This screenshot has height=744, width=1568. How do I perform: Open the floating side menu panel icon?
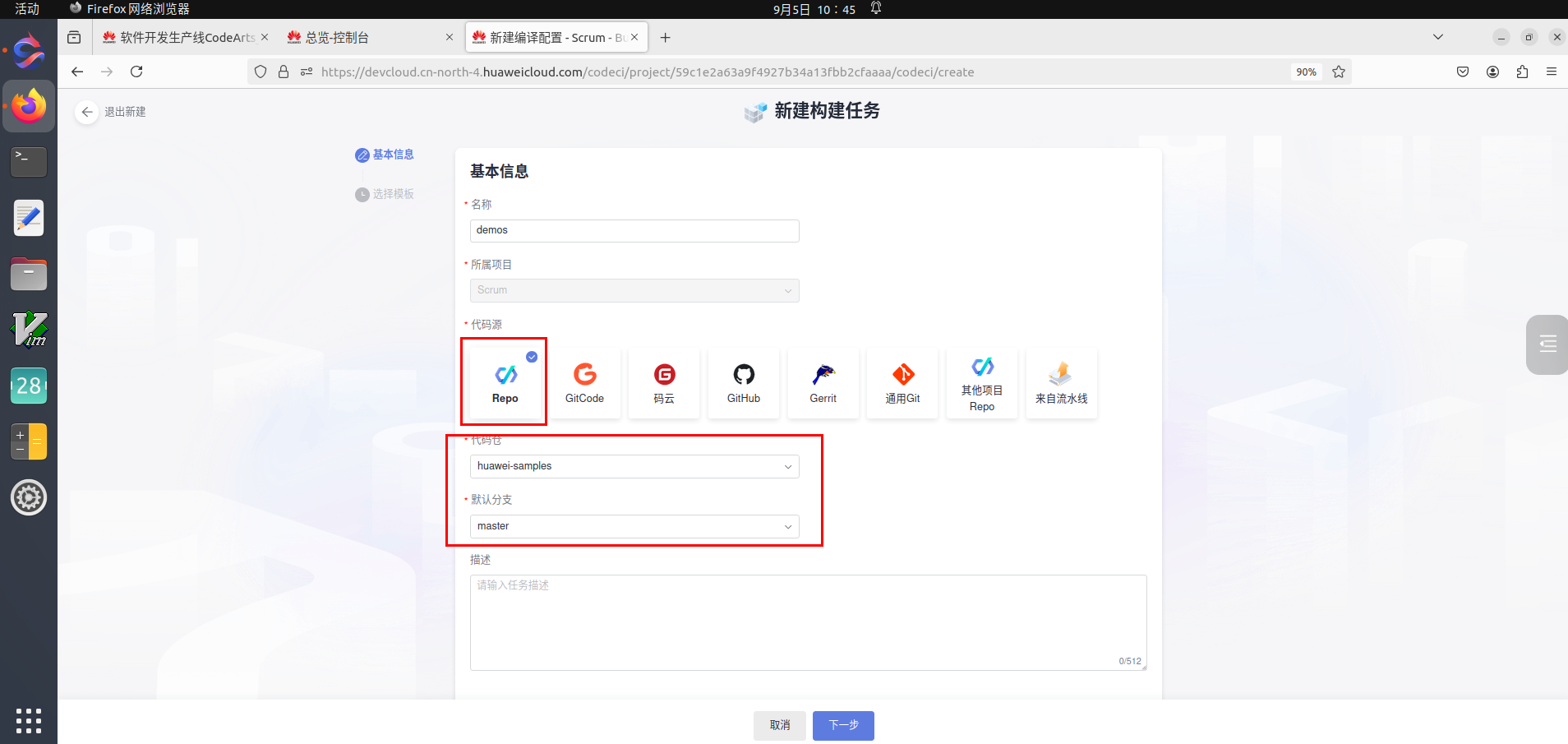1547,344
